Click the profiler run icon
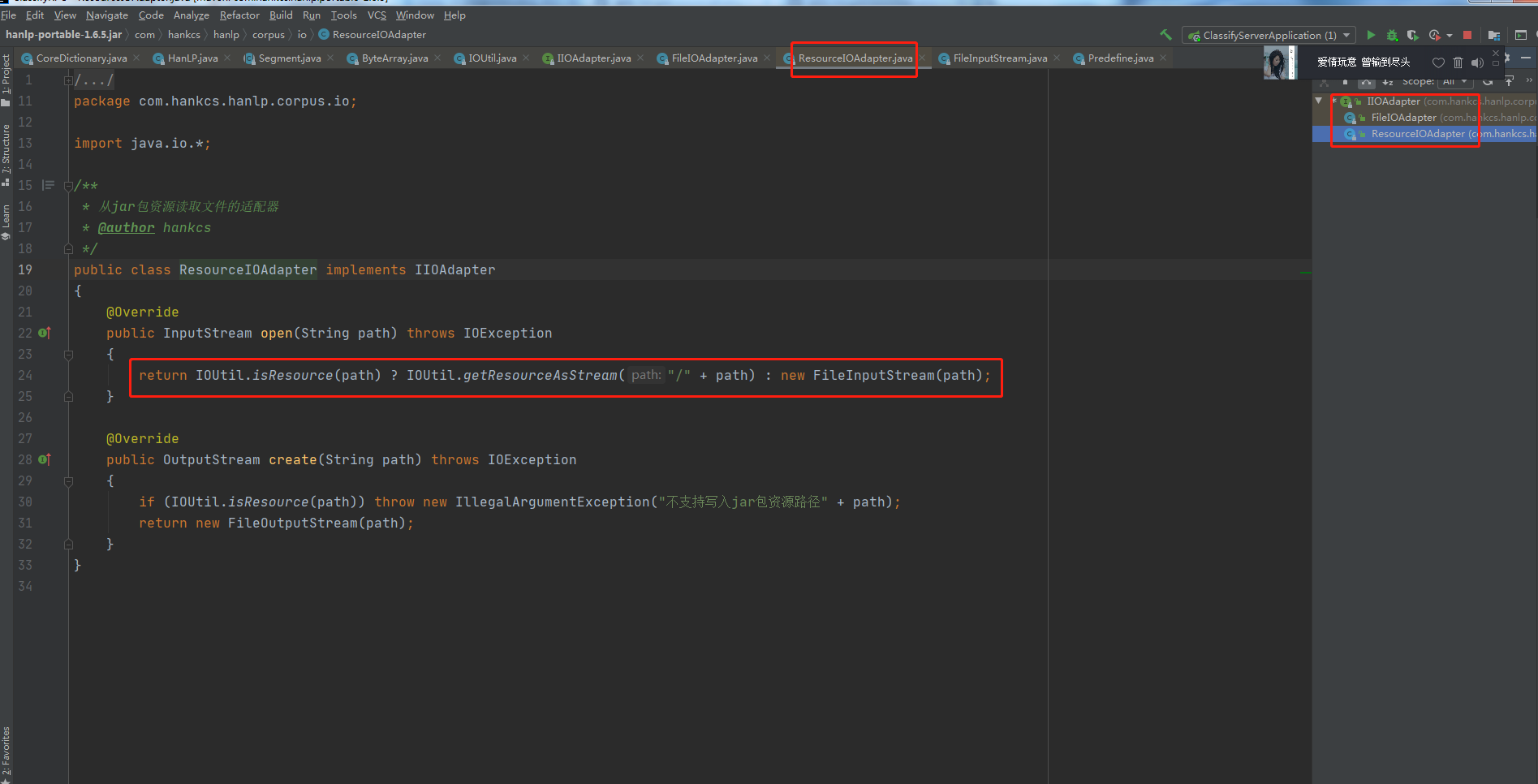 click(1434, 35)
